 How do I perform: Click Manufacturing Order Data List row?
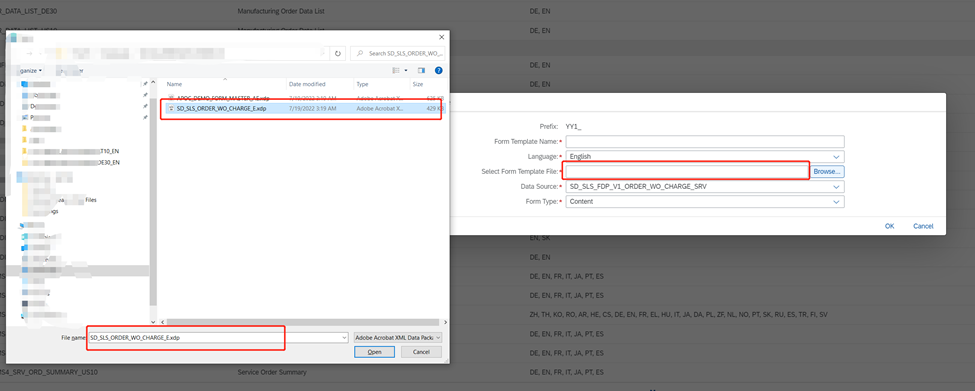(x=281, y=11)
